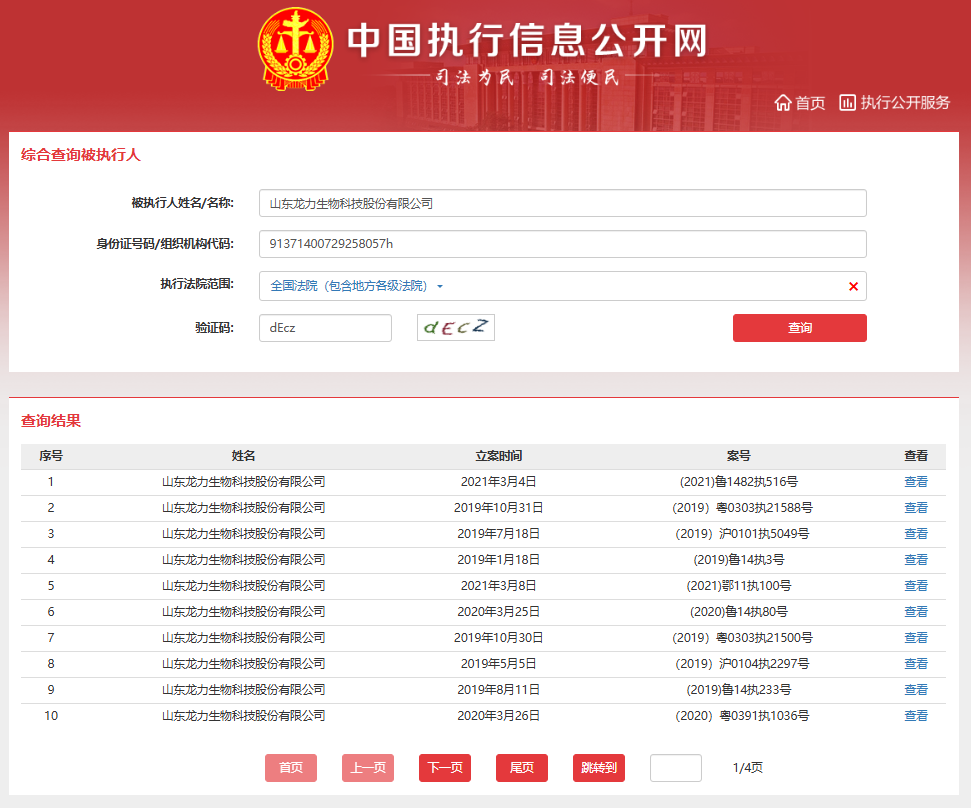Click the 姓名 column header
This screenshot has width=971, height=808.
tap(243, 456)
